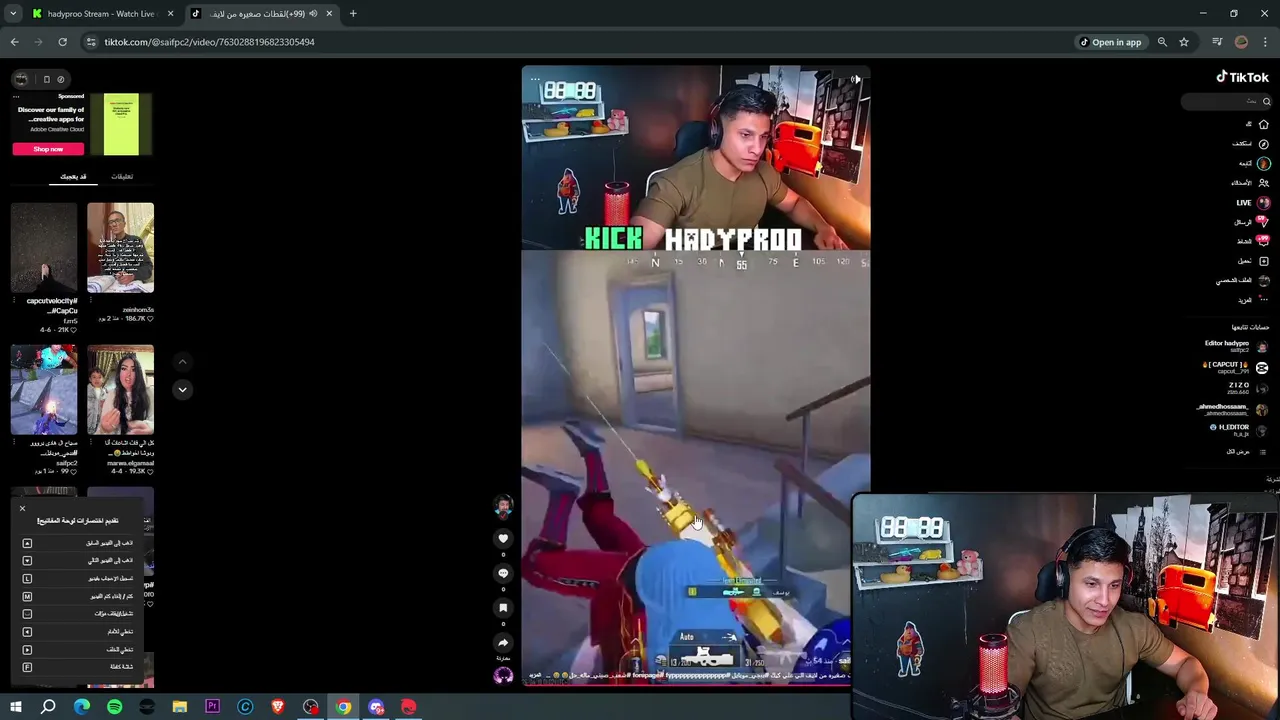Open the Explore compass icon in sidebar
This screenshot has width=1280, height=720.
pos(1263,144)
